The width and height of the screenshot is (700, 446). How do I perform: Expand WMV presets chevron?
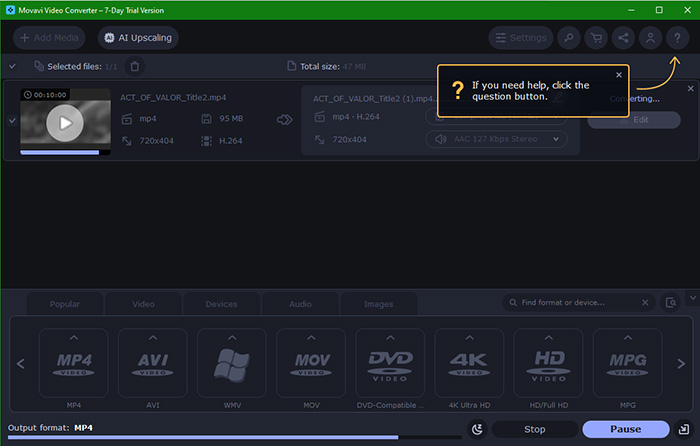tap(232, 338)
